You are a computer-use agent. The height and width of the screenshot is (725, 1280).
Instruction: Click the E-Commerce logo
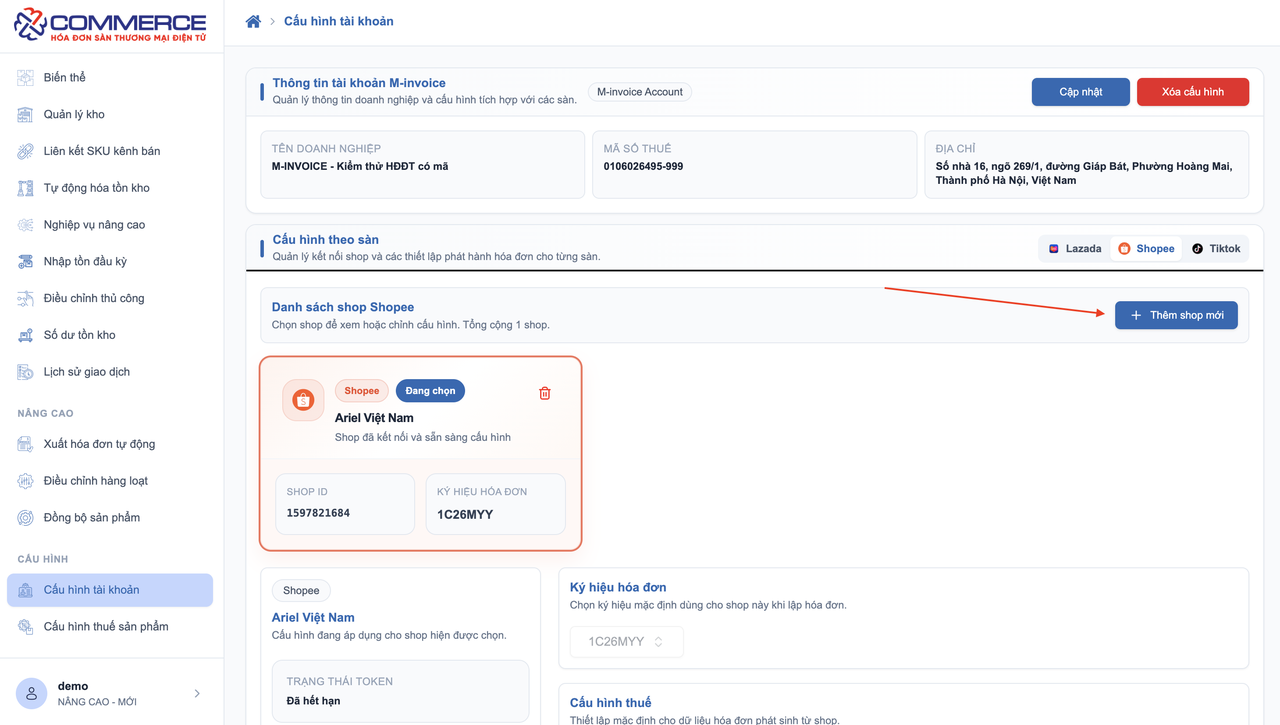click(x=110, y=25)
